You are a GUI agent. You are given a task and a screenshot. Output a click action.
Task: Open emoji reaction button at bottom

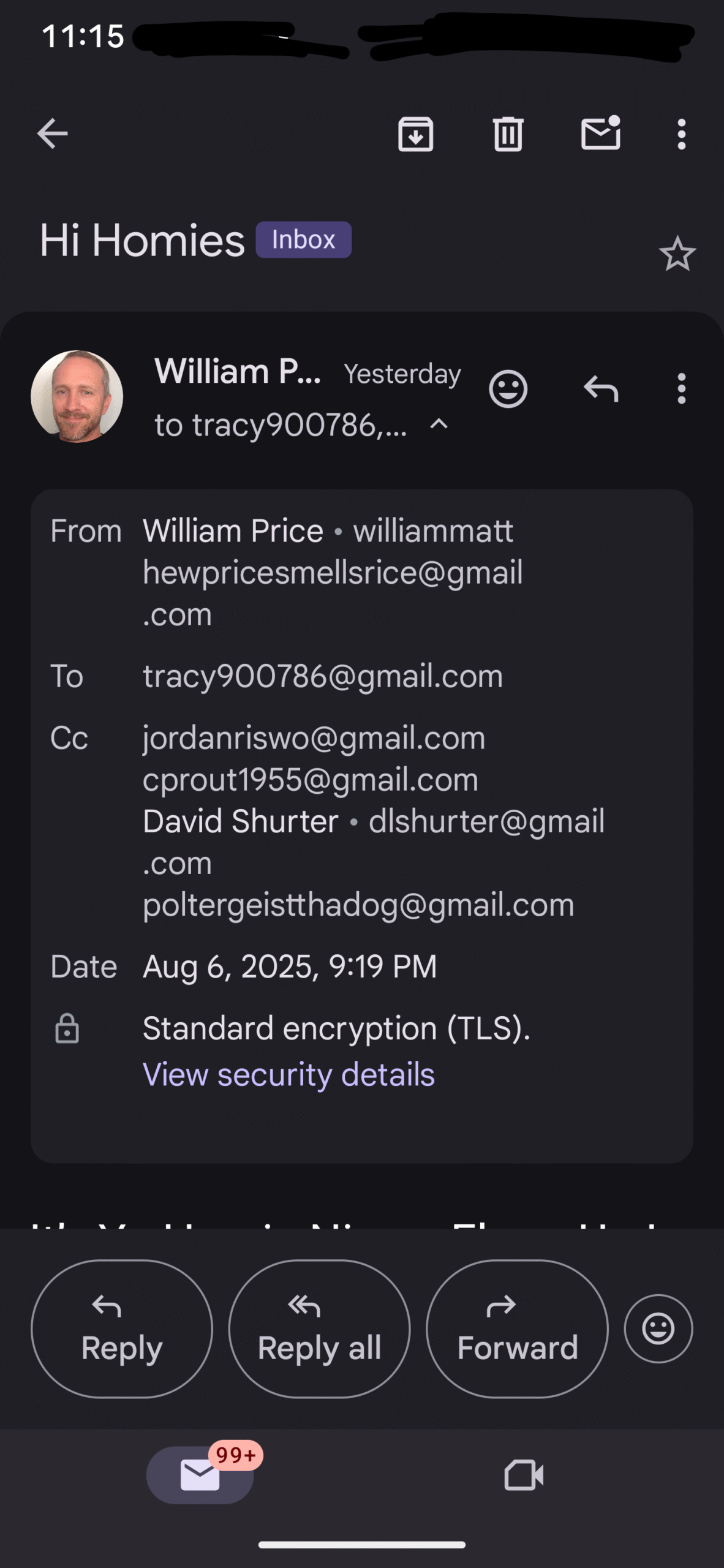[658, 1329]
